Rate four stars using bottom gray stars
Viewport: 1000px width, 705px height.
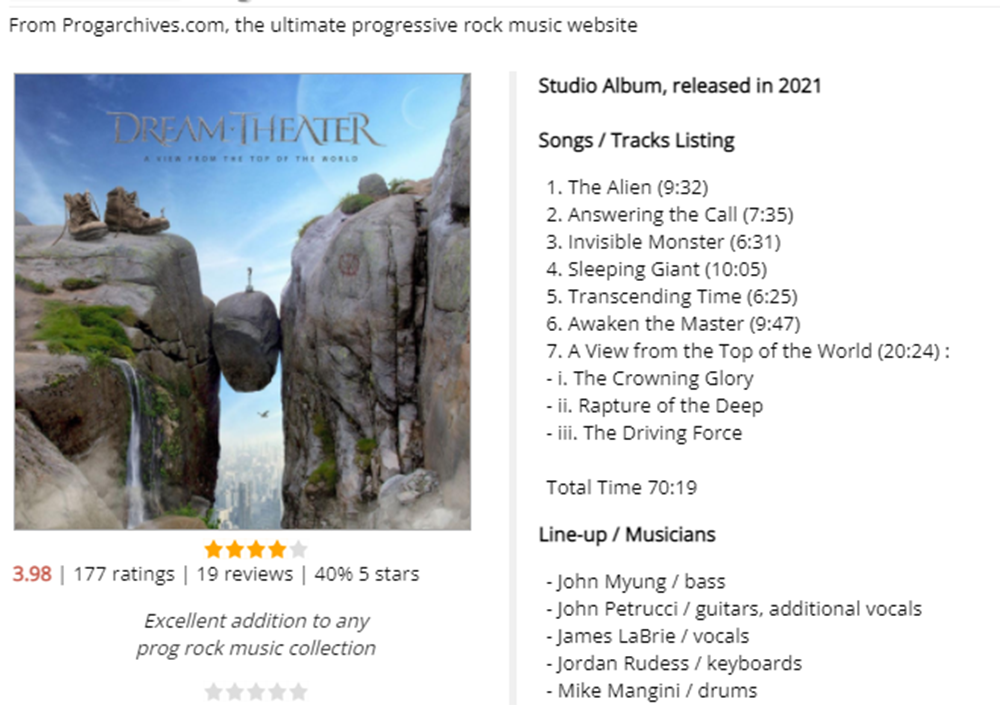click(x=277, y=692)
